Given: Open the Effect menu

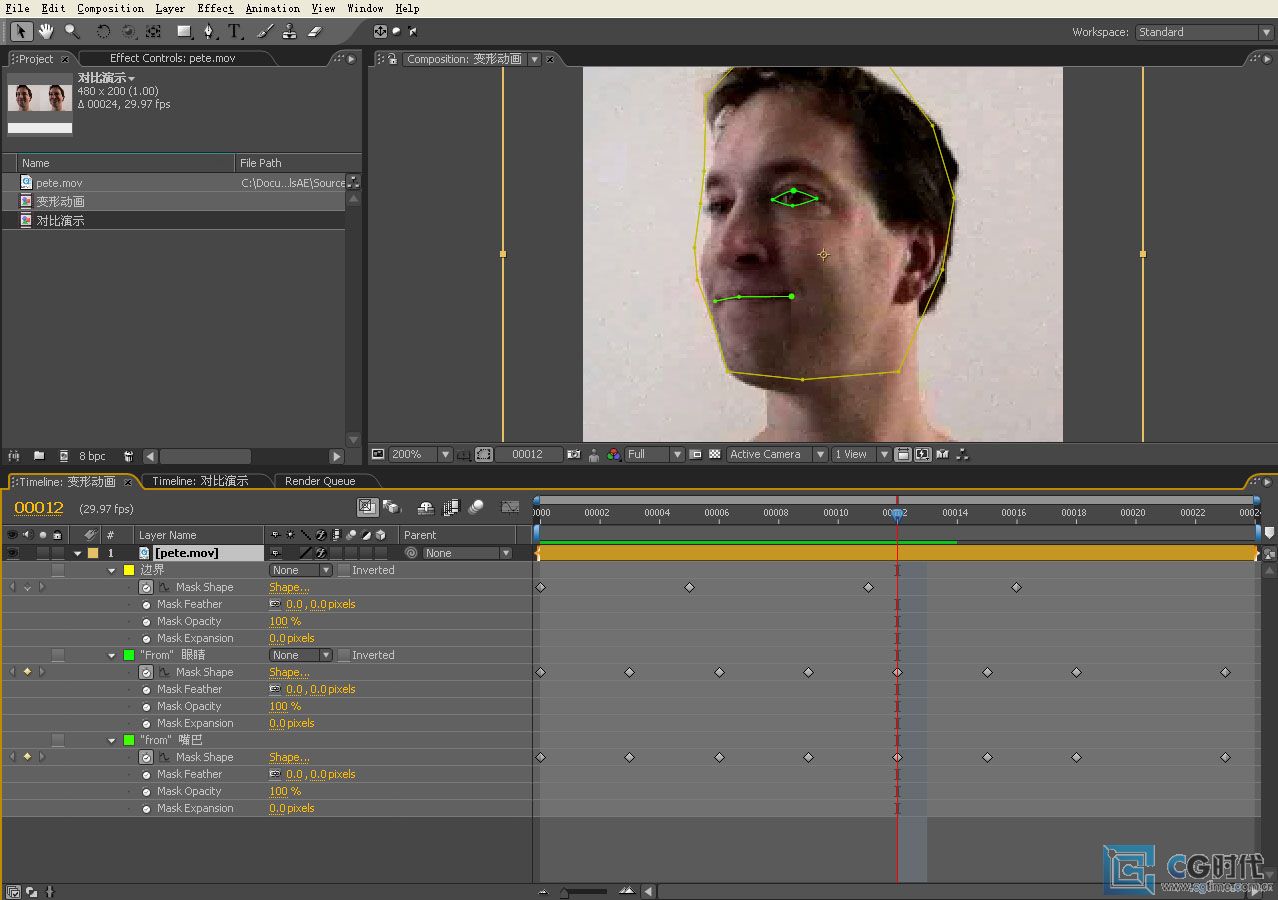Looking at the screenshot, I should point(215,8).
